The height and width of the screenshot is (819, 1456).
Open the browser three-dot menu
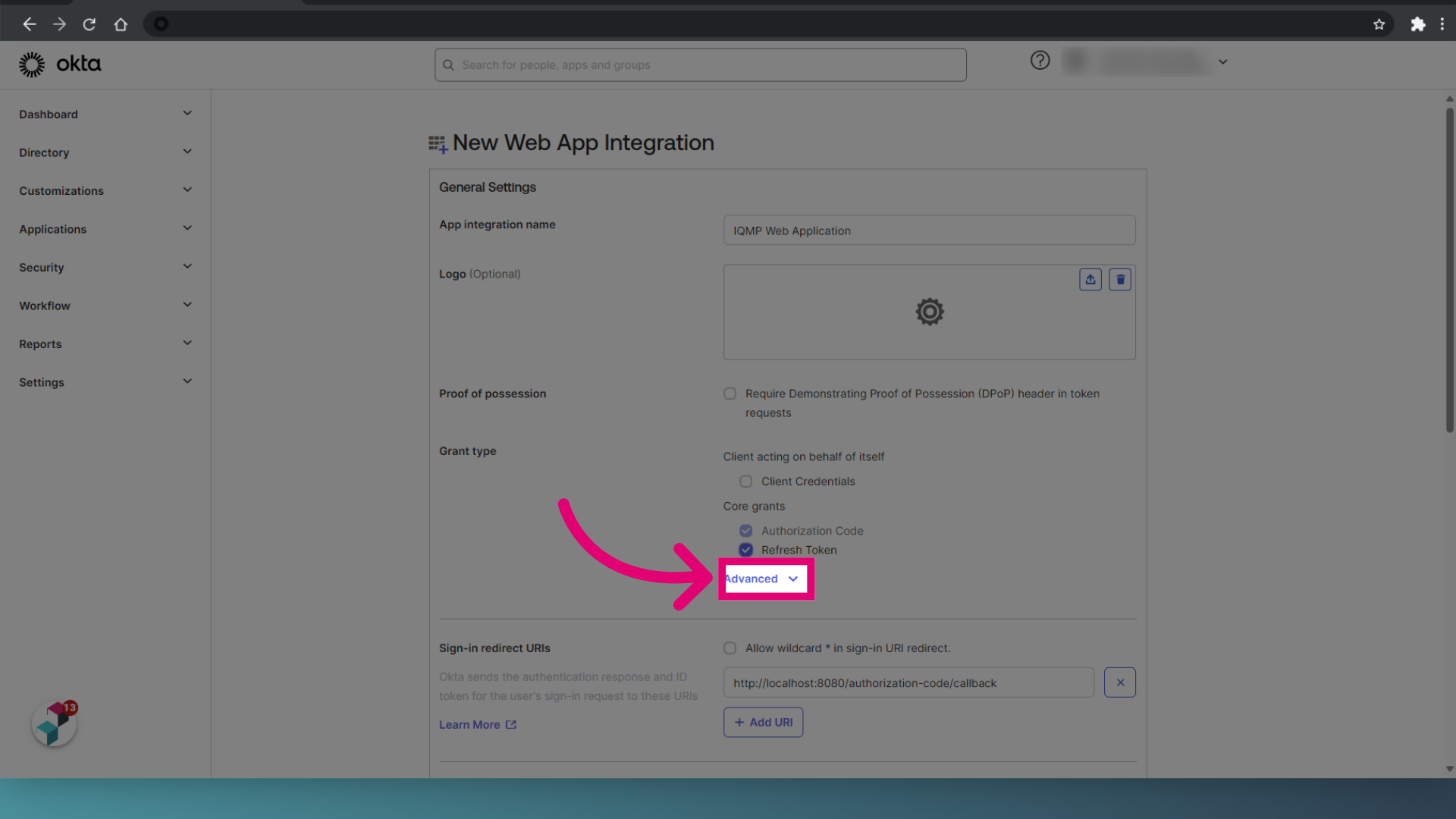coord(1442,24)
